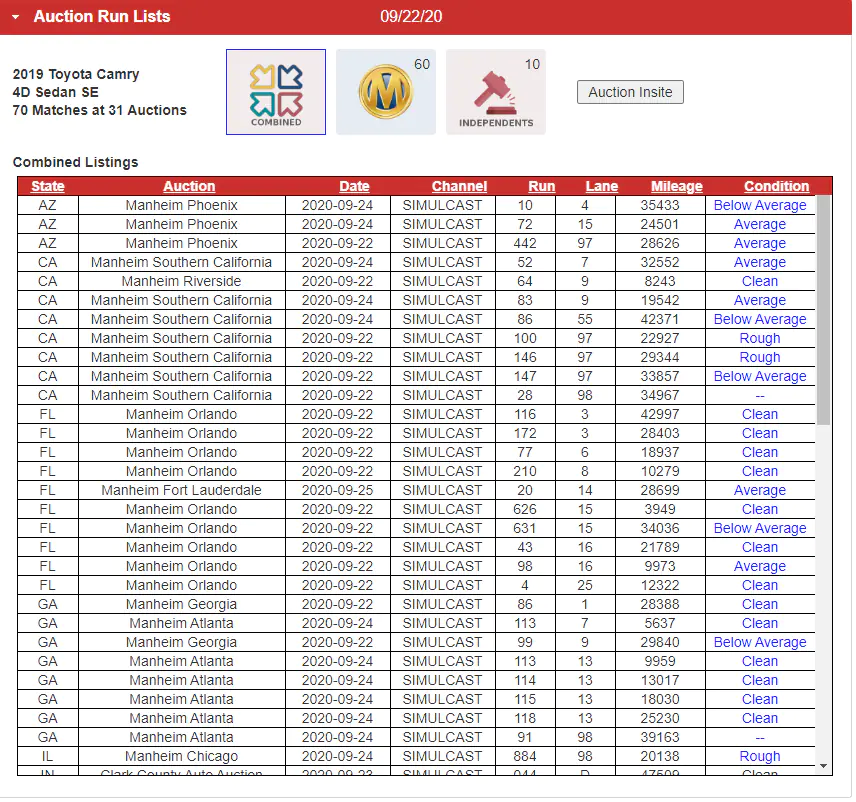This screenshot has height=802, width=856.
Task: Click mileage value 8243
Action: 662,282
